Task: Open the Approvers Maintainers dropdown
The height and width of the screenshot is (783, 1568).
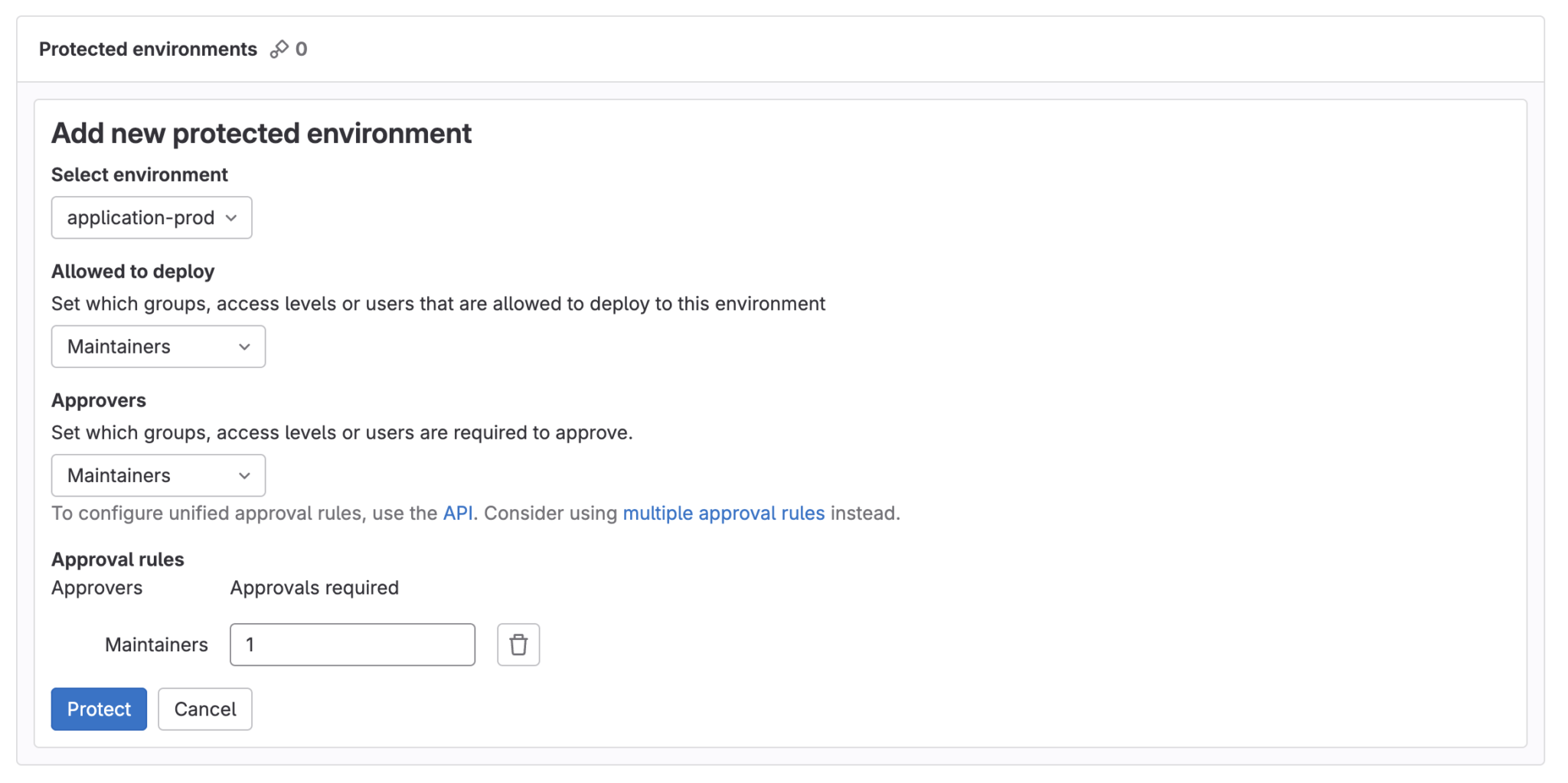Action: 158,475
